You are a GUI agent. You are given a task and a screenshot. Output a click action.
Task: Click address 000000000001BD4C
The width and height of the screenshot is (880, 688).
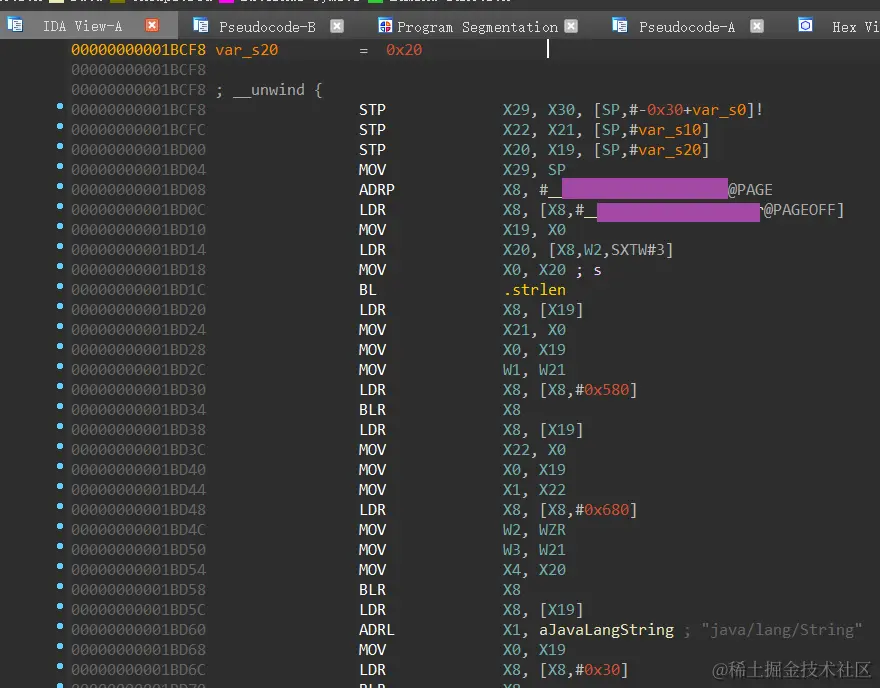click(138, 530)
